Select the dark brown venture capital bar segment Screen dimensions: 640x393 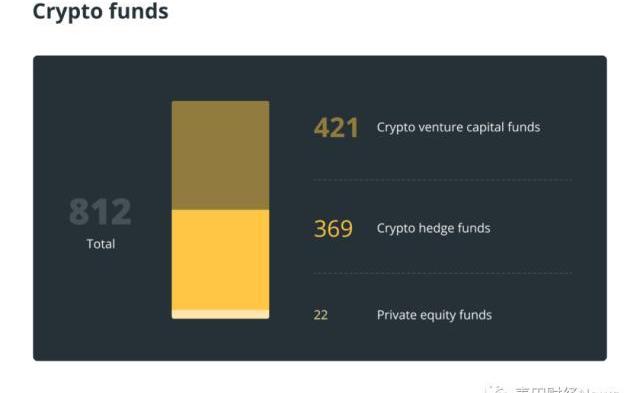(x=220, y=155)
